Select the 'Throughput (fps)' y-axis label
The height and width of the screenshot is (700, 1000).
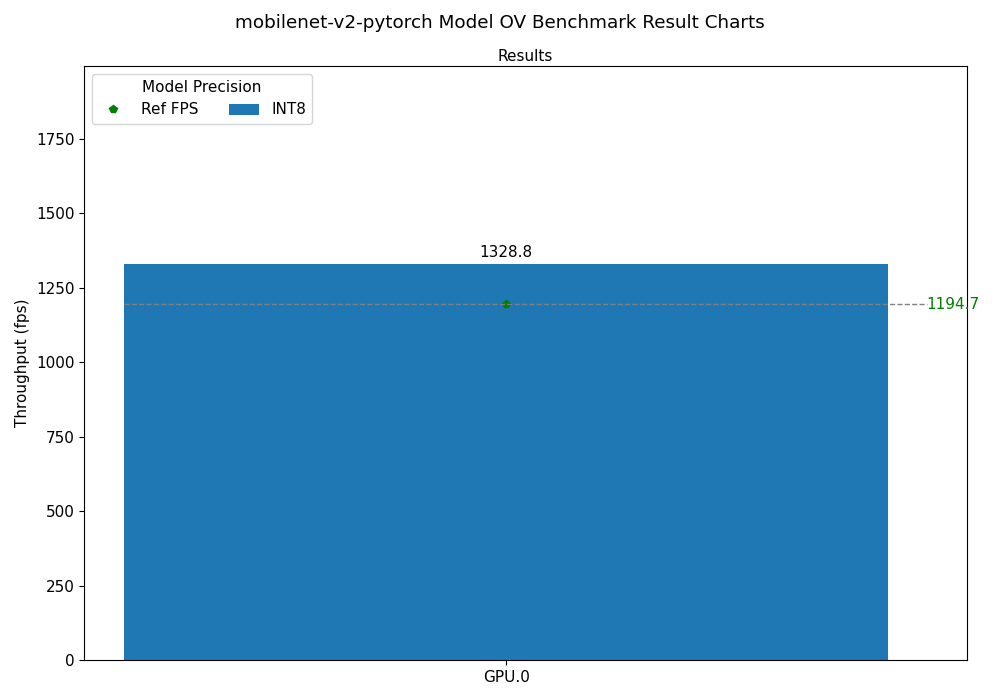tap(22, 363)
